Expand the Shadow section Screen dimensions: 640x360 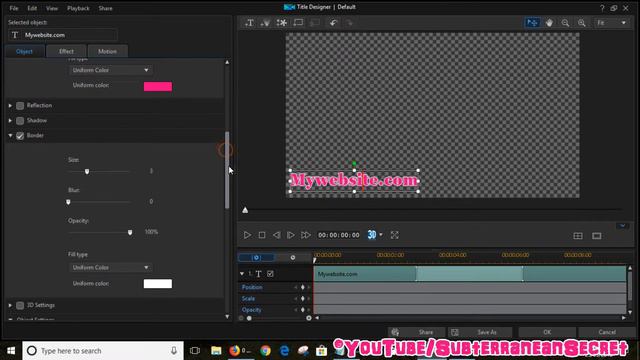pos(10,121)
